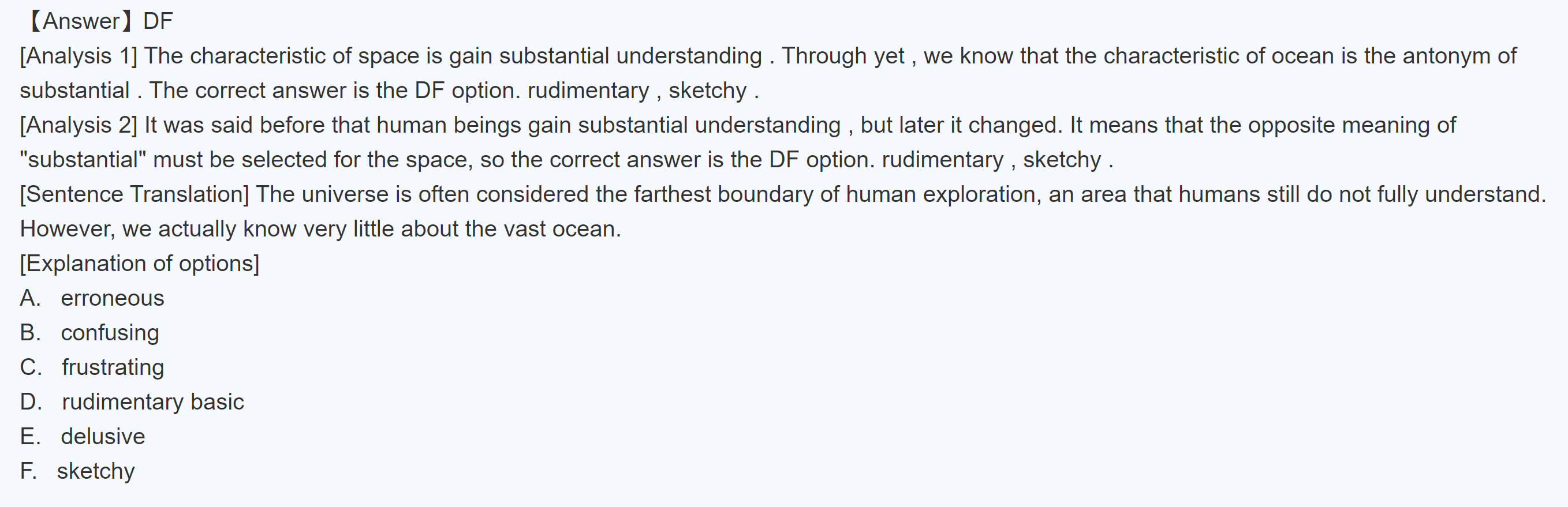
Task: Click the word However starting the translation's last line
Action: (x=67, y=229)
